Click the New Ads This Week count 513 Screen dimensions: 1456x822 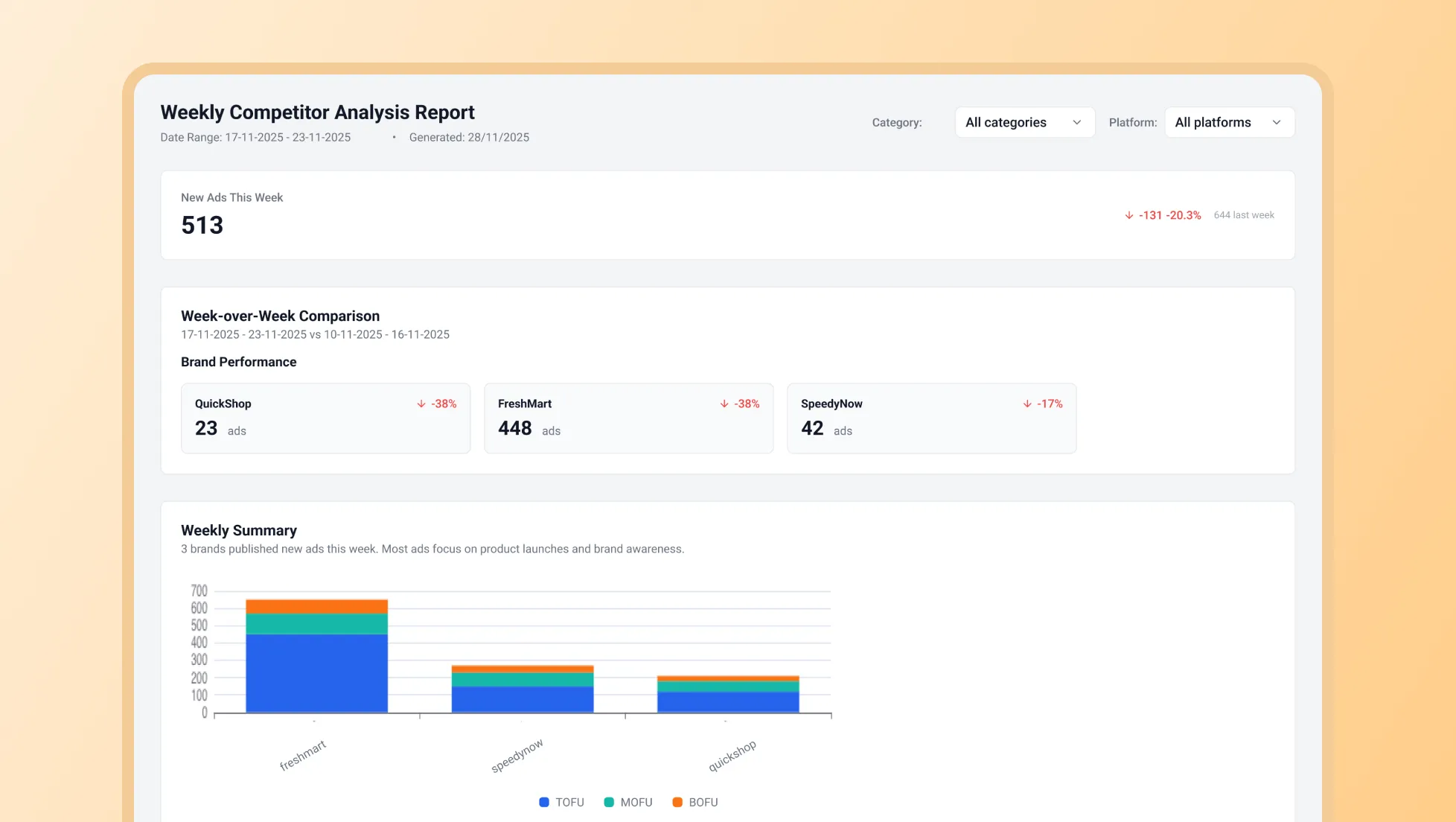click(202, 225)
